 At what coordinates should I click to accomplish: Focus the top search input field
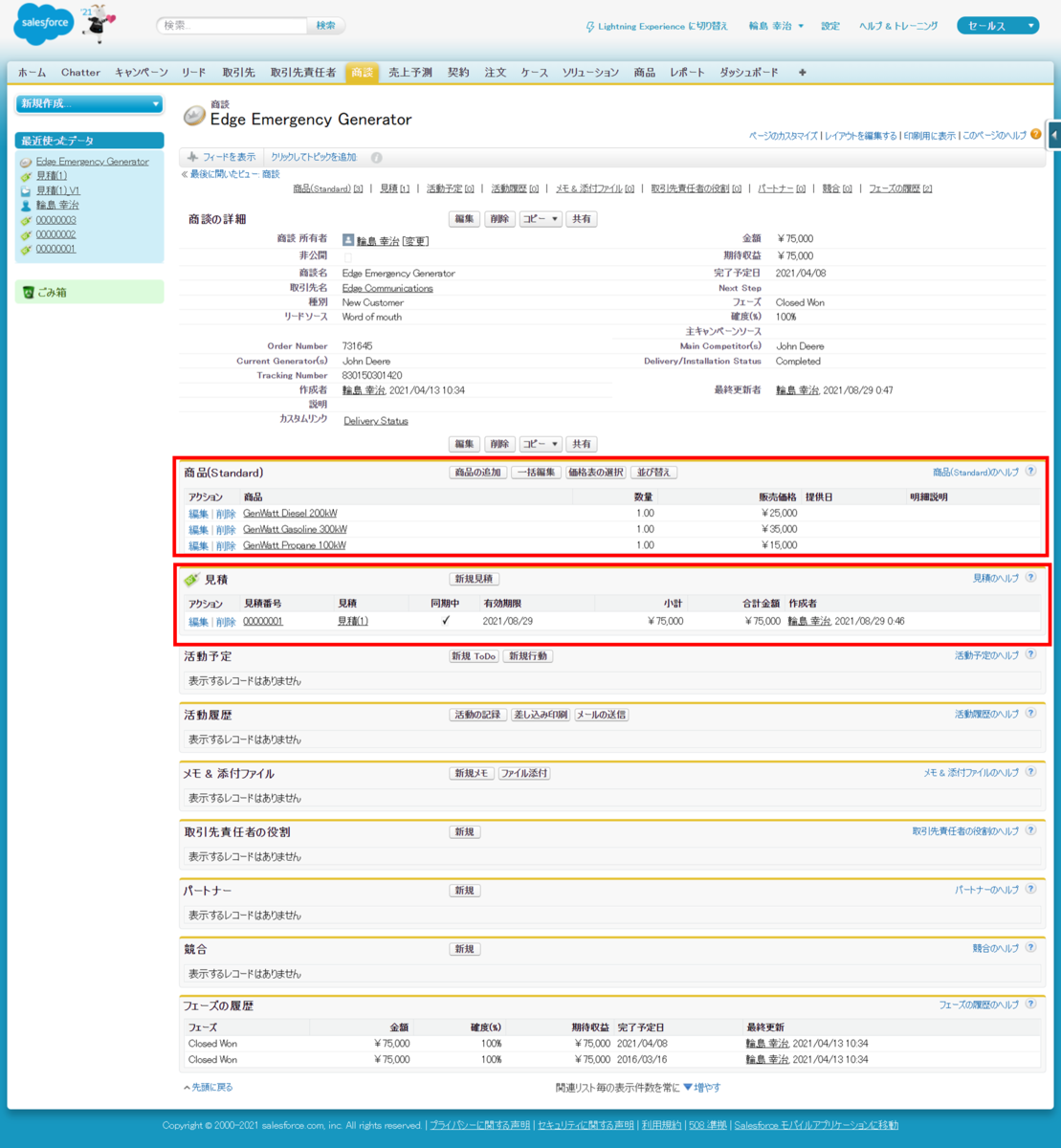click(232, 26)
